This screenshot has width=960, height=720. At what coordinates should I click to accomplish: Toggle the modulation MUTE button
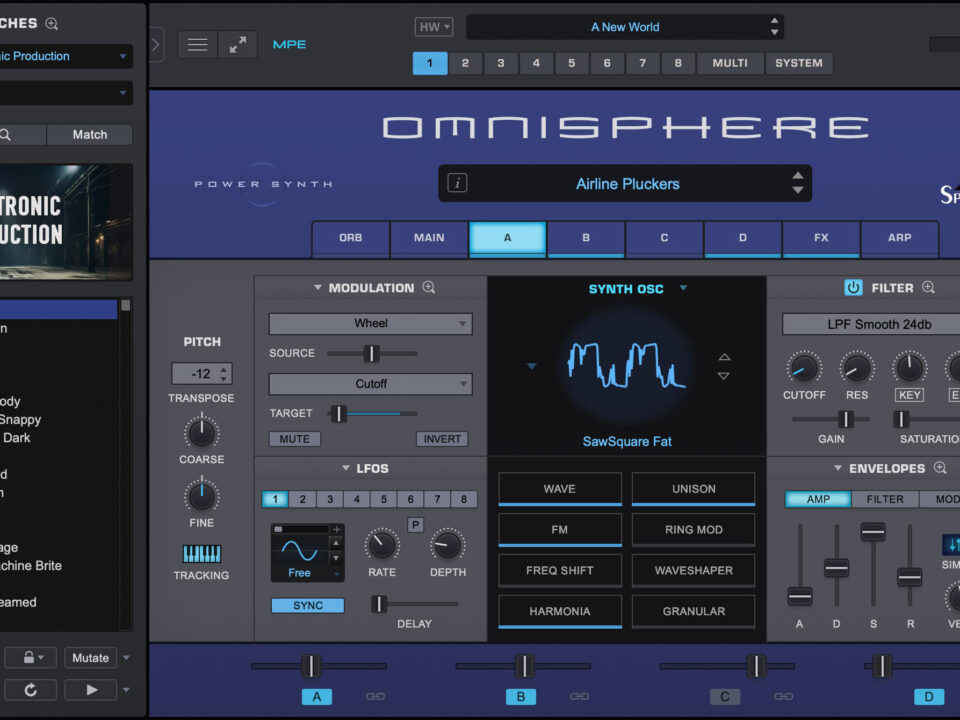click(x=295, y=439)
